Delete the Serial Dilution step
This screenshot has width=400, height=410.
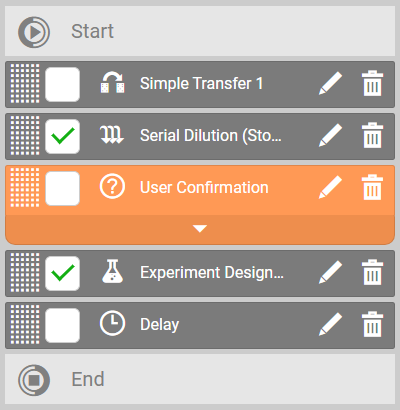(372, 135)
